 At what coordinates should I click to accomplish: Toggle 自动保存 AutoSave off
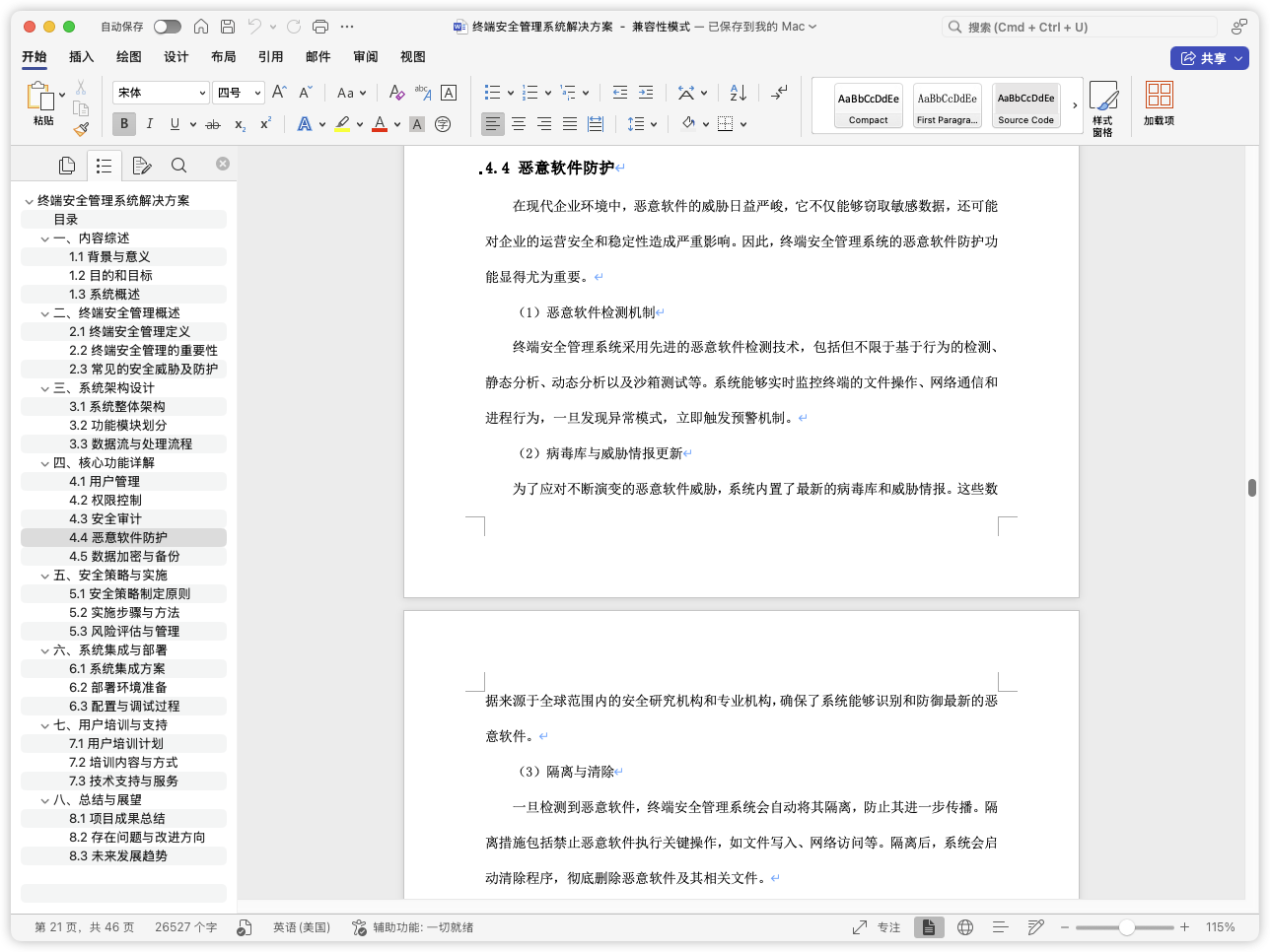168,27
